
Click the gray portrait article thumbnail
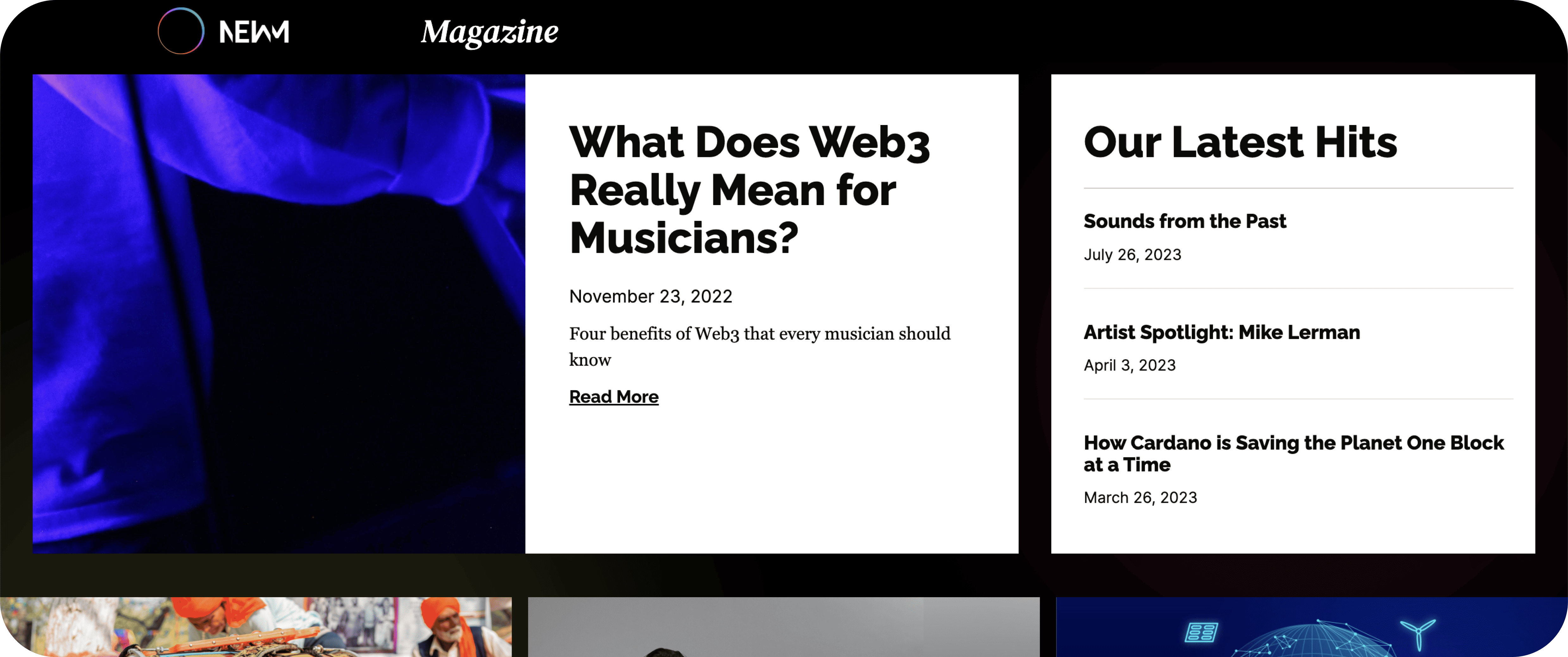click(x=783, y=627)
